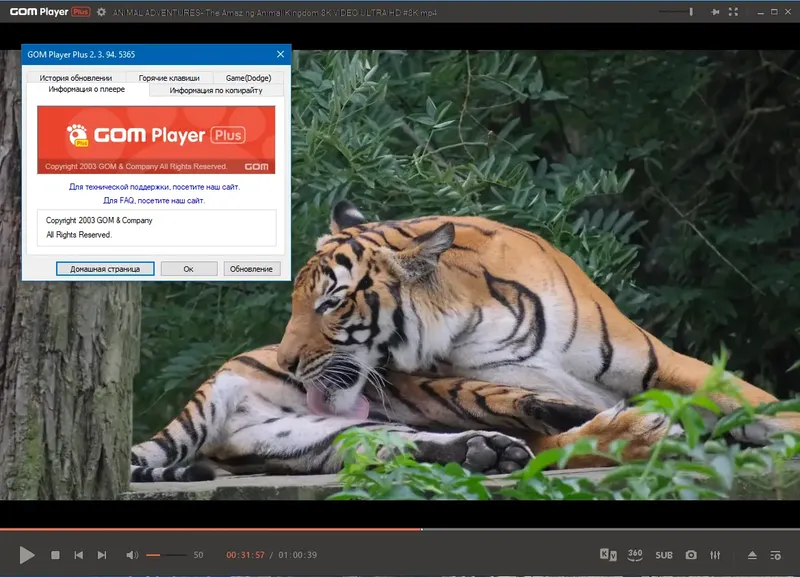
Task: Pin player on top with pin icon
Action: tap(715, 12)
